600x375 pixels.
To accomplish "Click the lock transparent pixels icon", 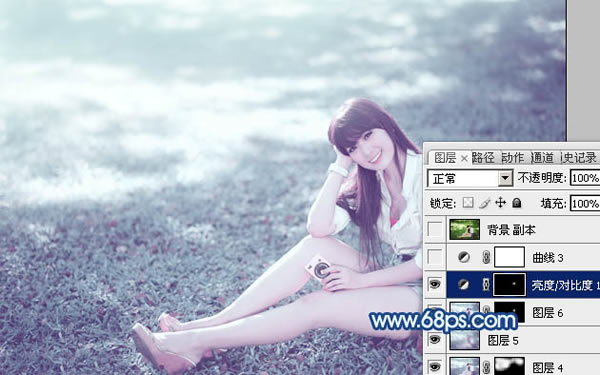I will click(x=468, y=203).
